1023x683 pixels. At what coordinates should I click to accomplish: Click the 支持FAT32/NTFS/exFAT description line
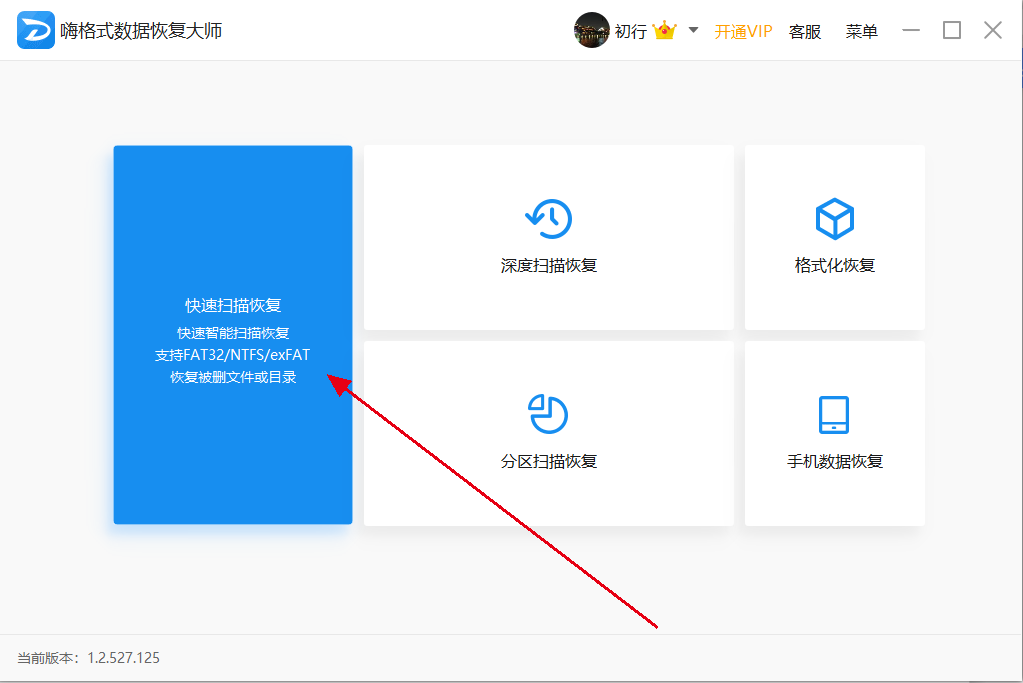coord(232,355)
